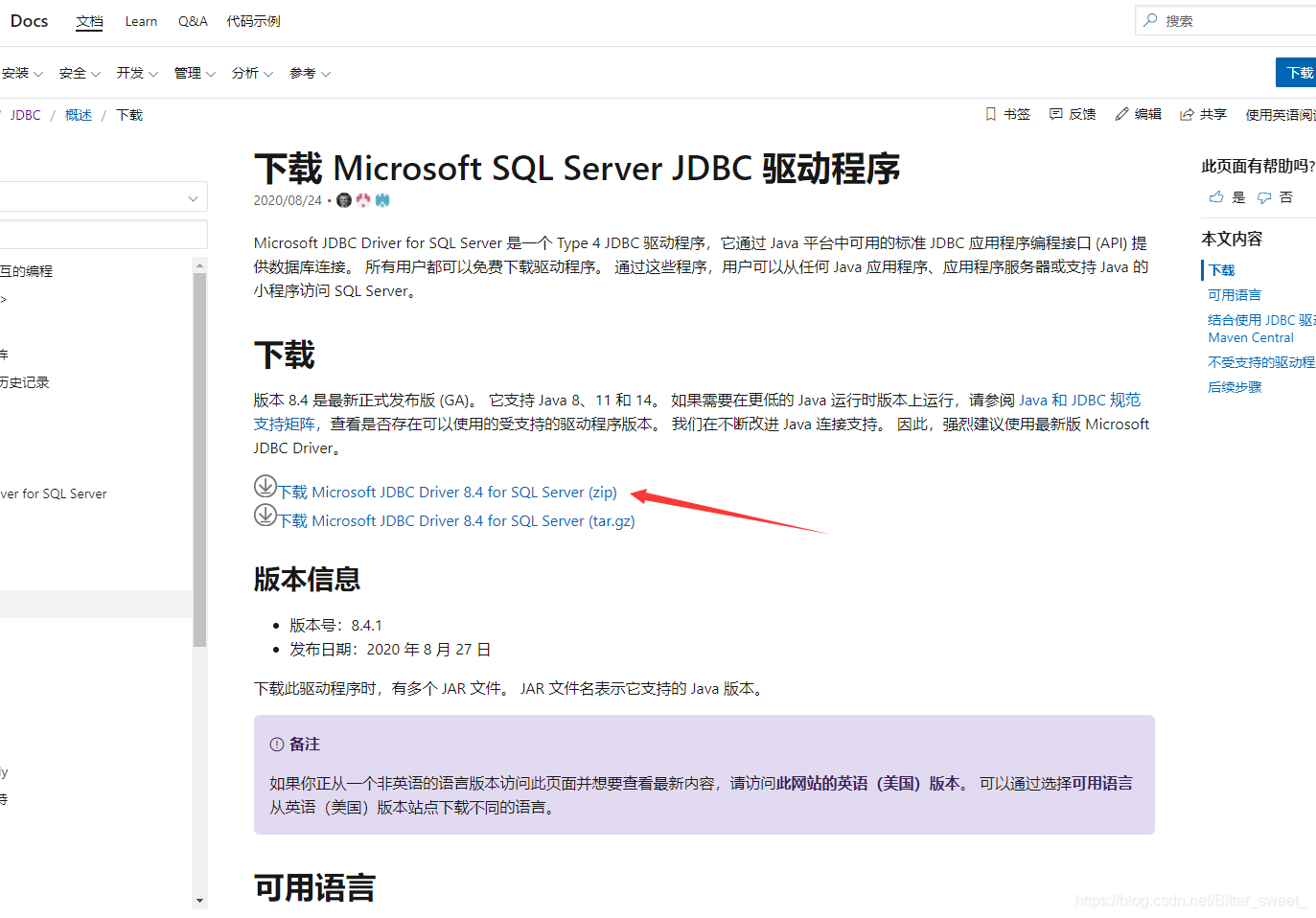1316x918 pixels.
Task: Select sidebar item ending 互的编程
Action: (x=27, y=271)
